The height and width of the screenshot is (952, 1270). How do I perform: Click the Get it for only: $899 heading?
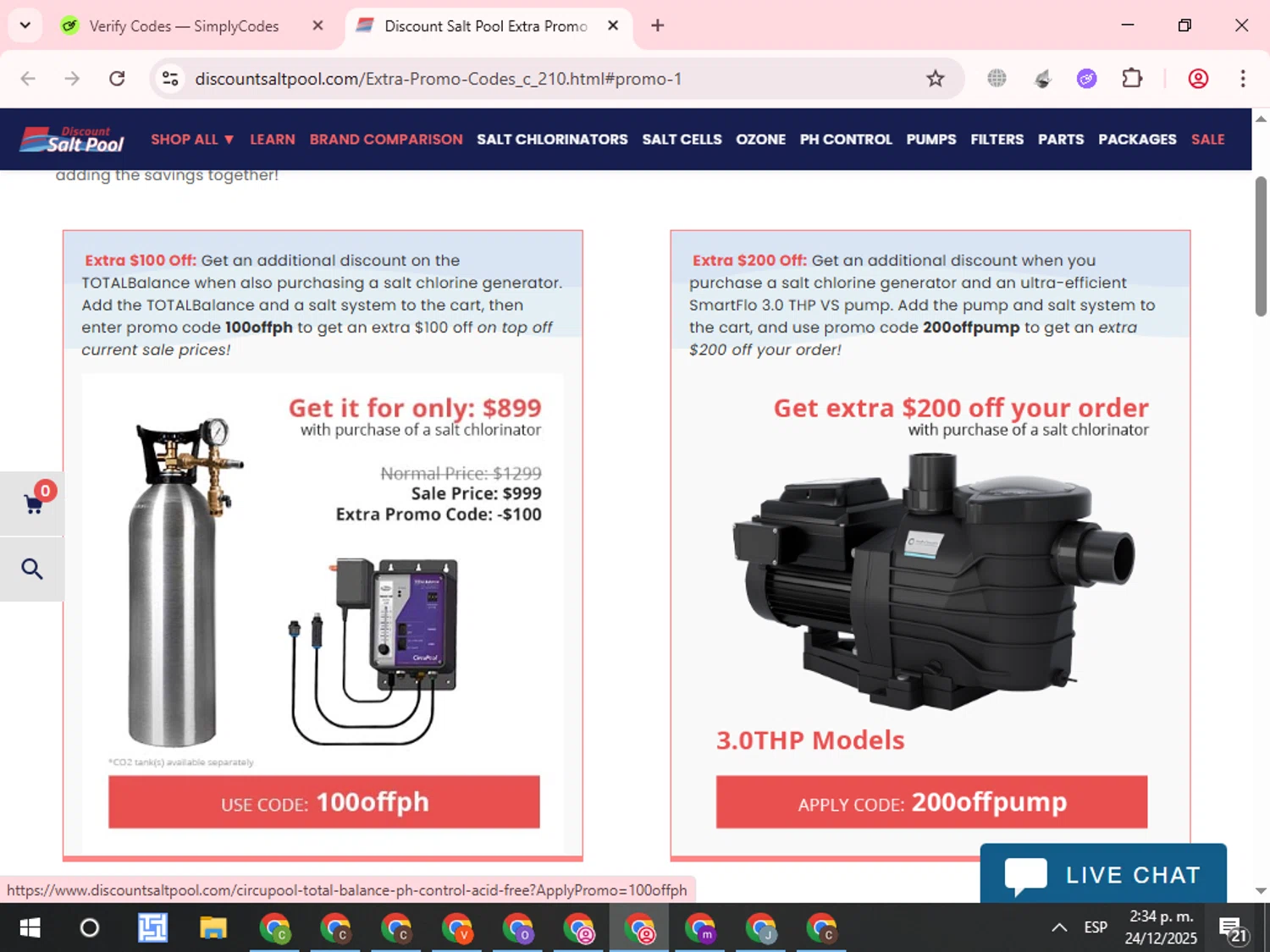415,408
